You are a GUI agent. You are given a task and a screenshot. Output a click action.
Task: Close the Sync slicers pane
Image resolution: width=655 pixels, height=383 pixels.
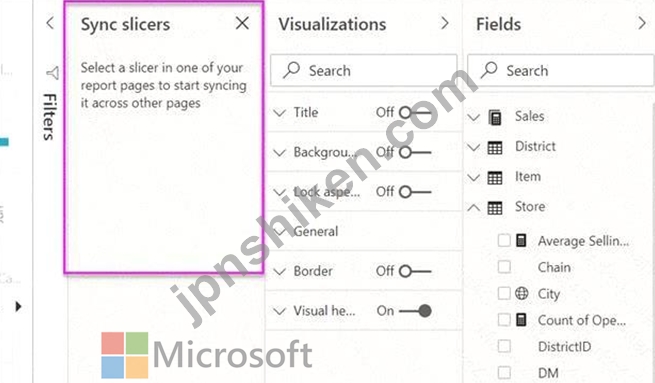tap(242, 23)
